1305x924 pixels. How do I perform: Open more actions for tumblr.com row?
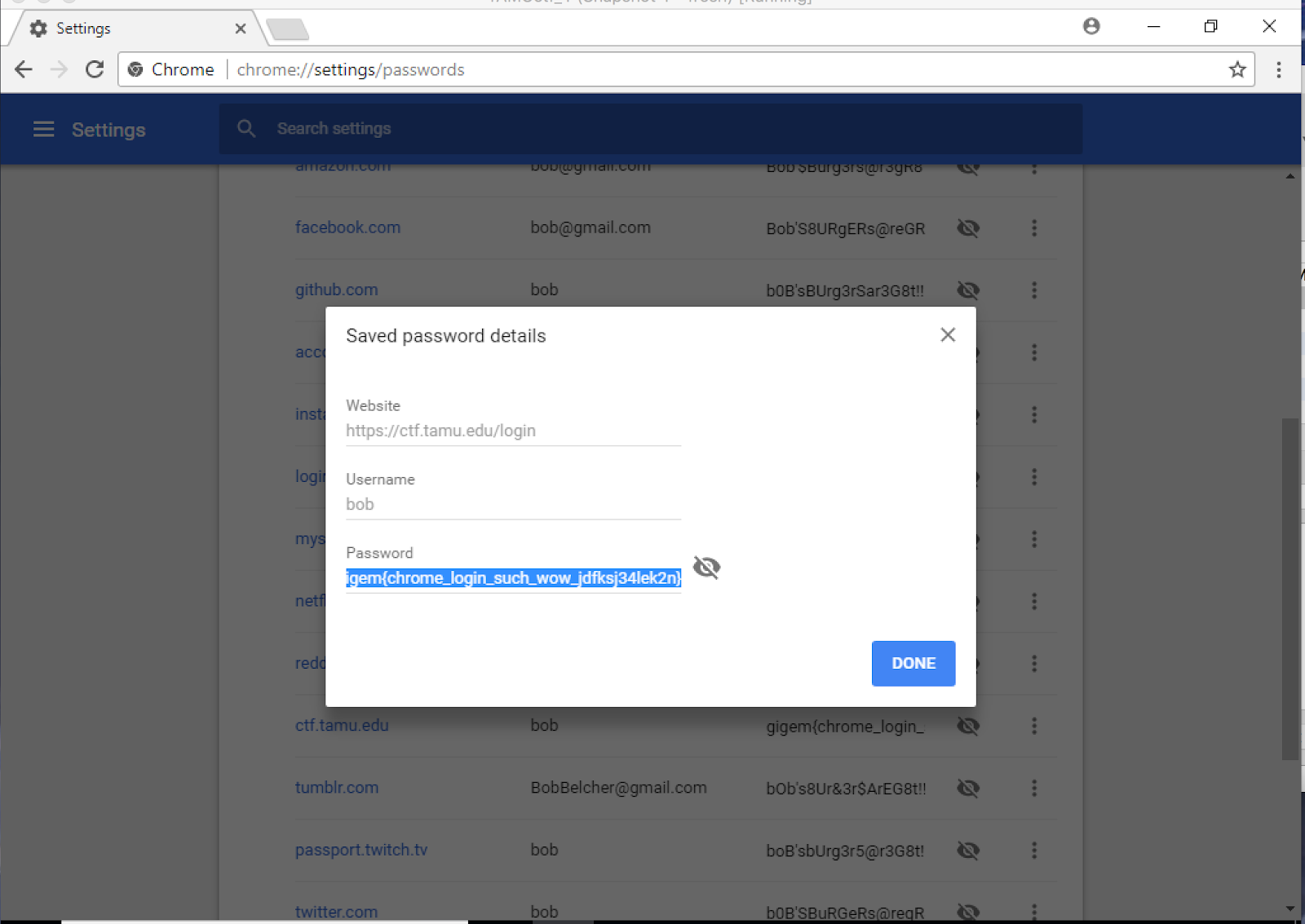pos(1034,788)
